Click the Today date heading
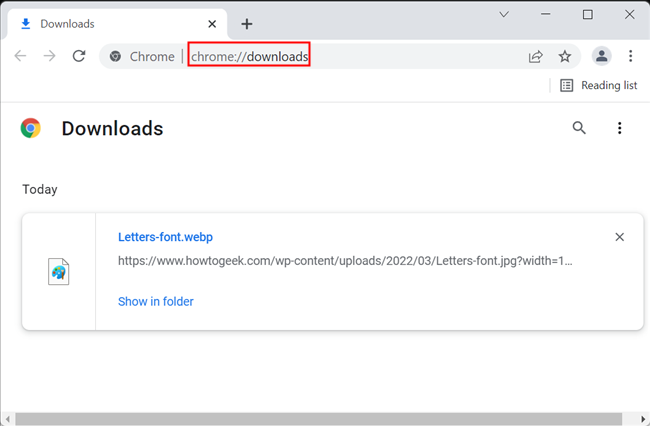The image size is (650, 426). click(x=40, y=189)
